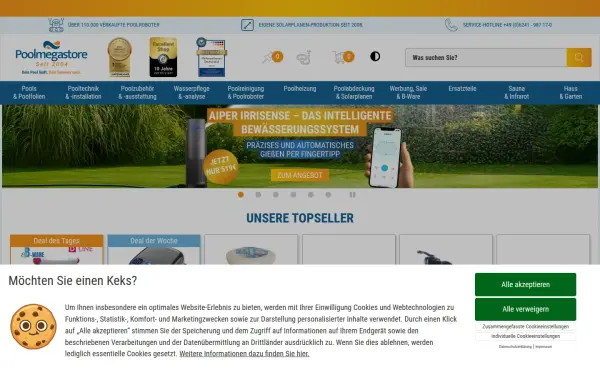Viewport: 600px width, 375px height.
Task: Select the first carousel slide dot
Action: [241, 195]
